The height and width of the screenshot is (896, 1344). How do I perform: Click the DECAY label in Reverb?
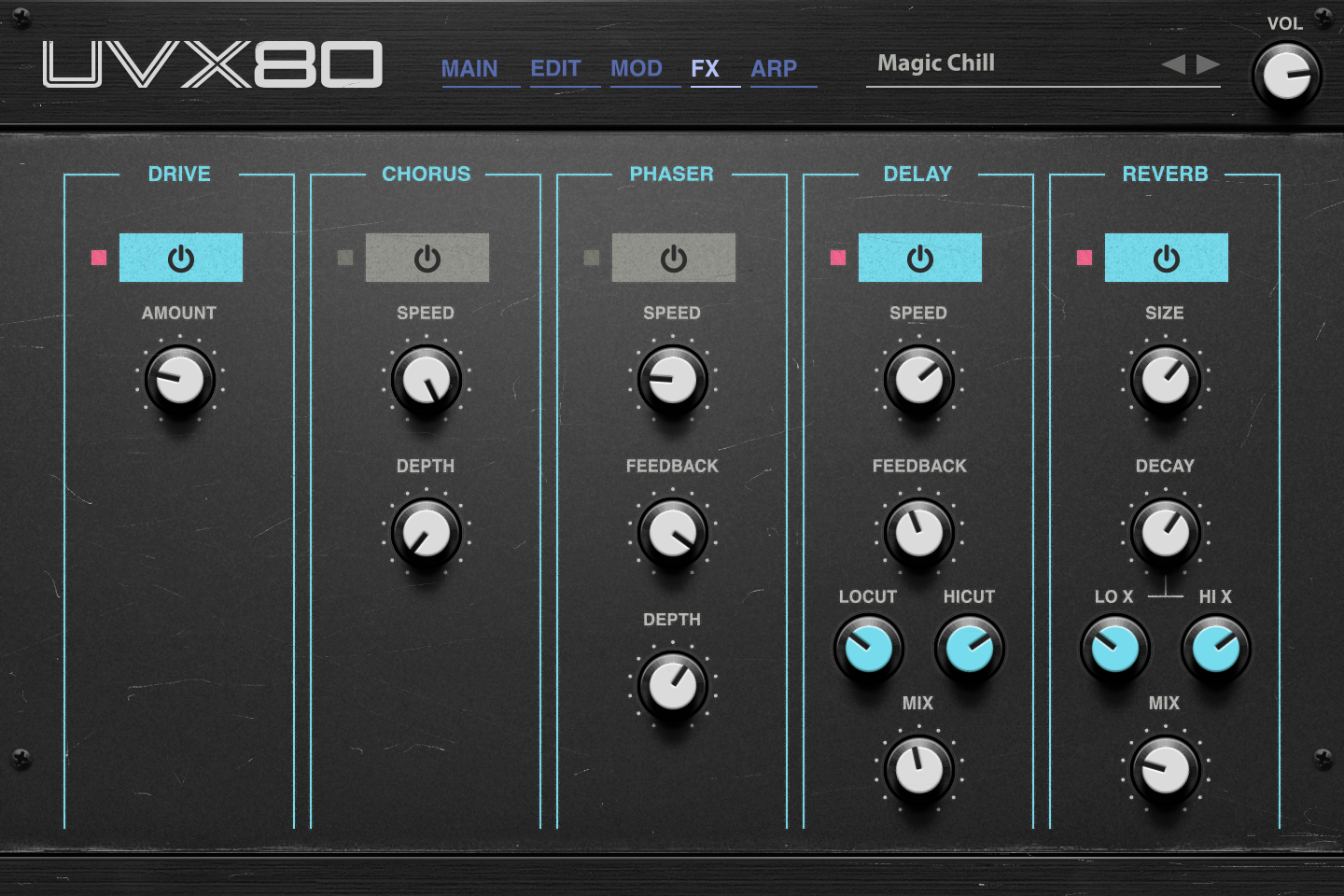click(x=1165, y=466)
